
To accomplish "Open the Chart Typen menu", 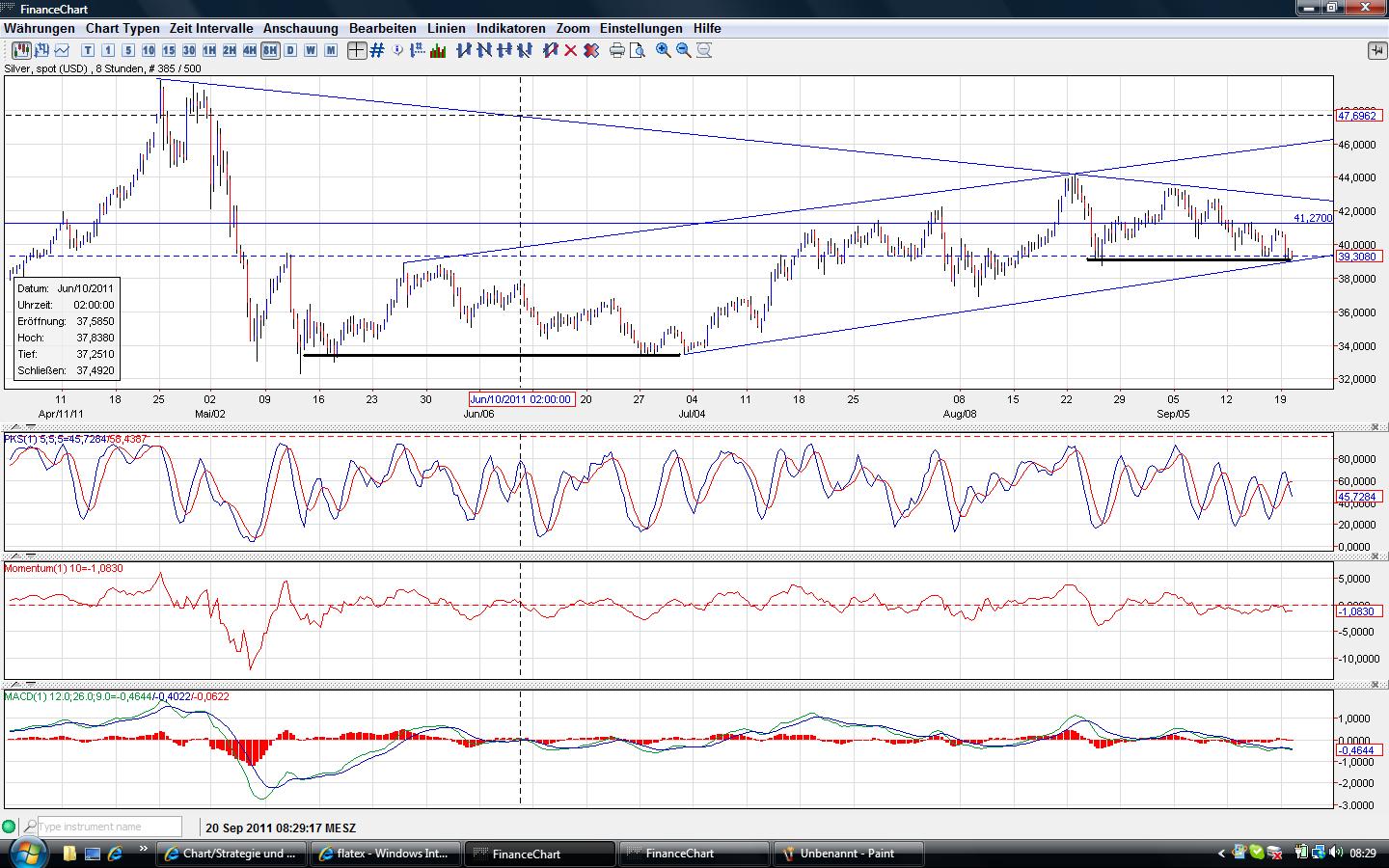I will 123,28.
